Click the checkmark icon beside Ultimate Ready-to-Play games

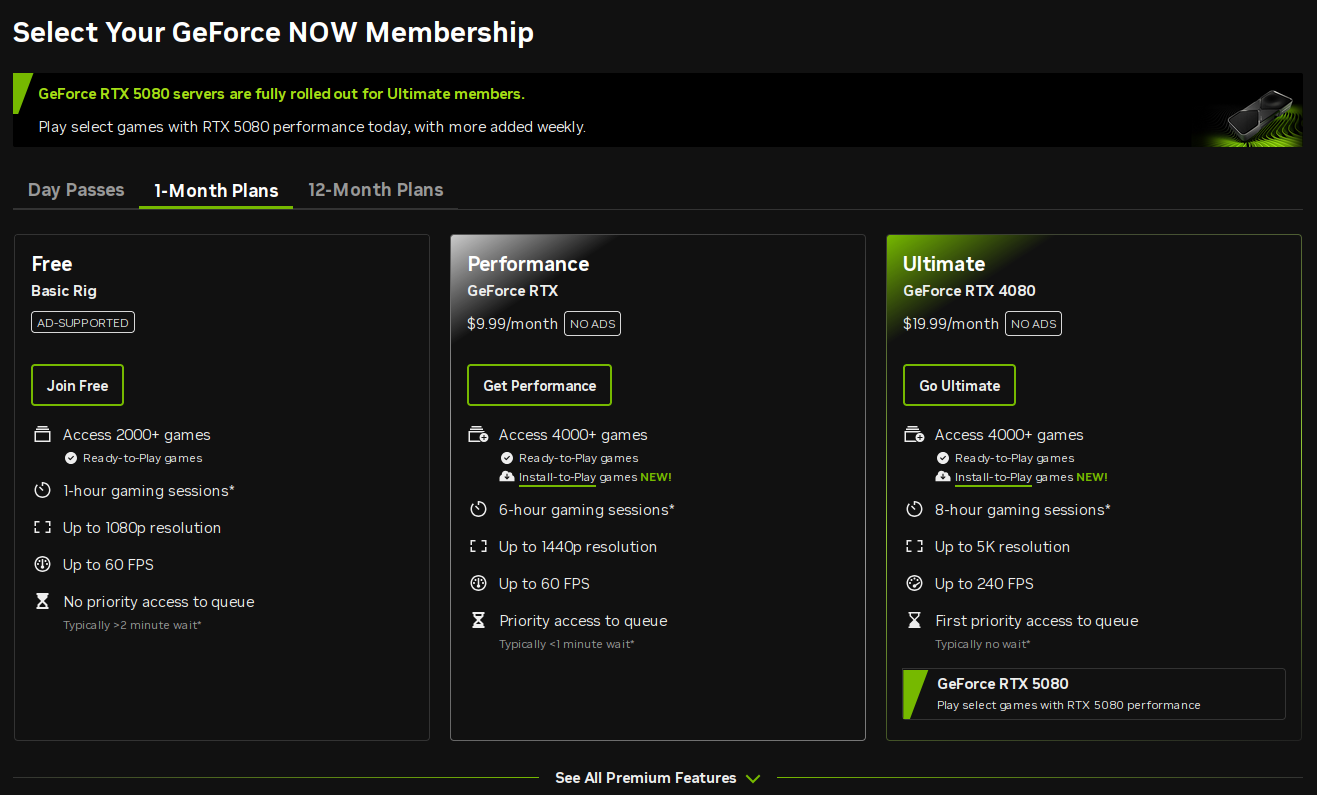click(943, 458)
